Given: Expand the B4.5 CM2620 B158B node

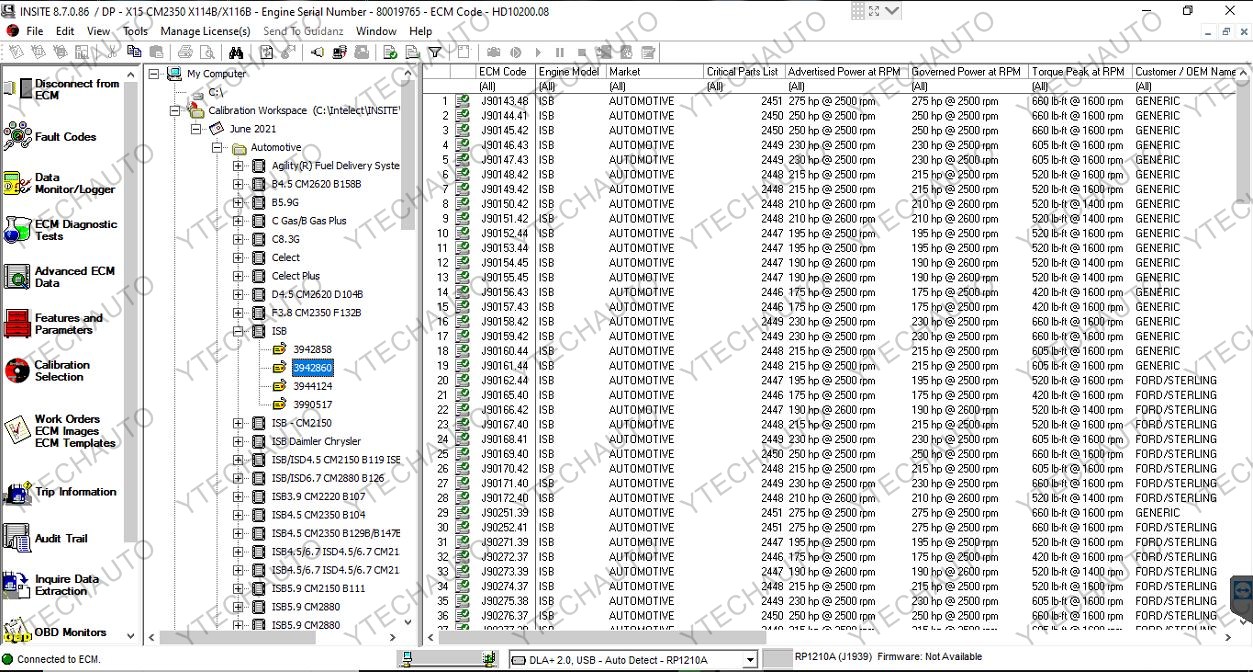Looking at the screenshot, I should coord(238,184).
